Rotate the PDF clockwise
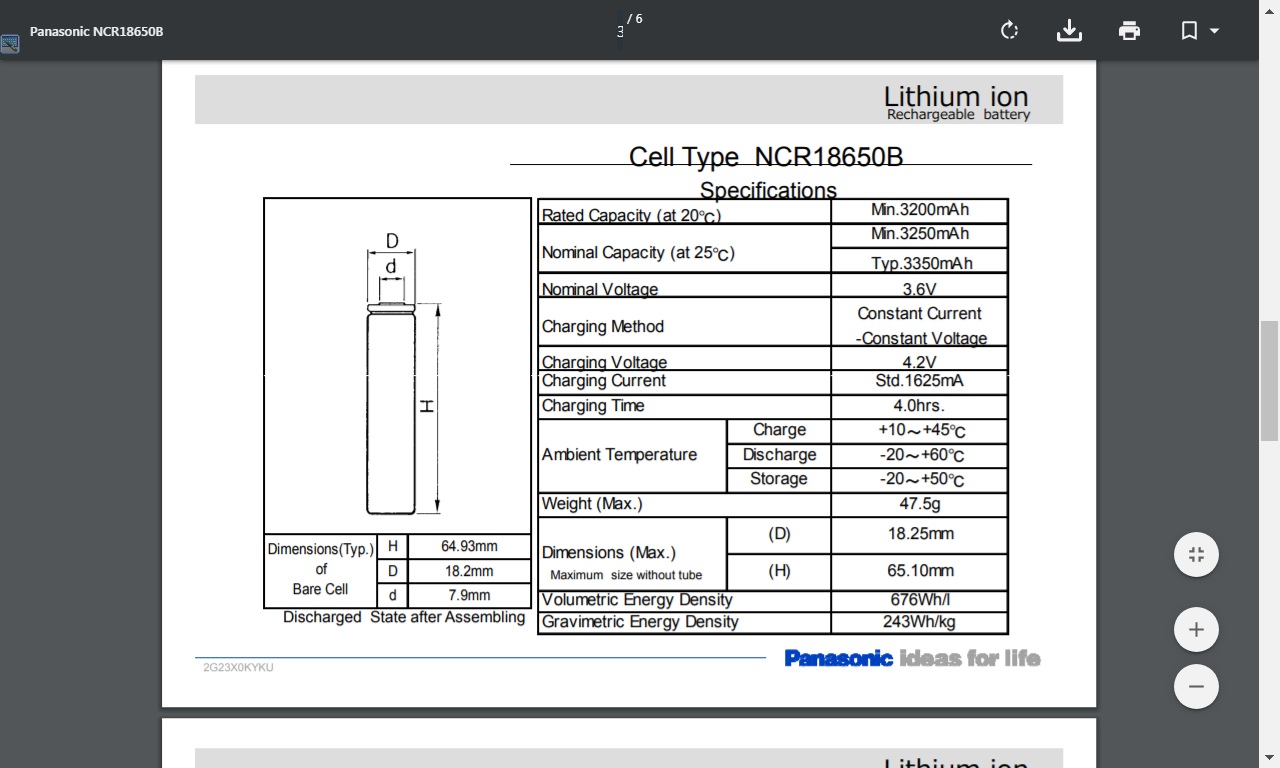The image size is (1280, 768). (x=1009, y=31)
